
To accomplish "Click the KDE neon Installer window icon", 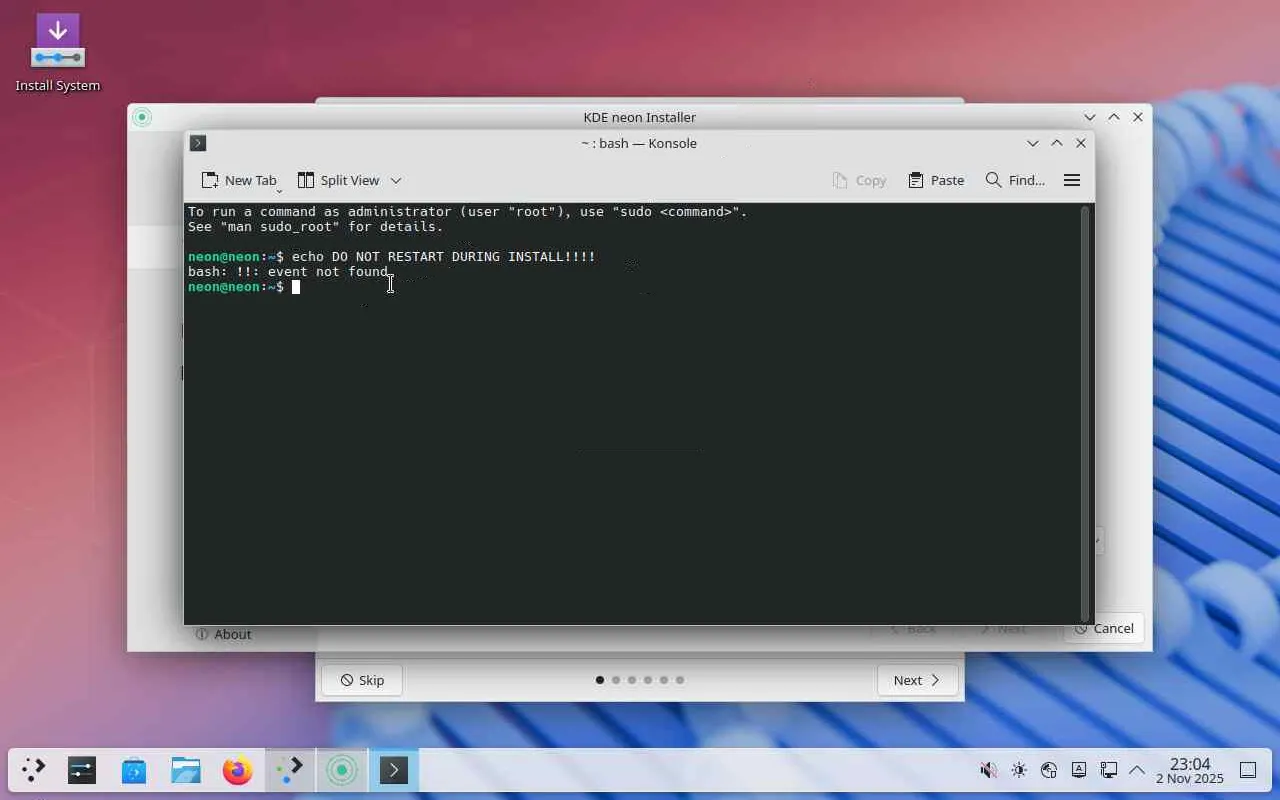I will coord(142,117).
